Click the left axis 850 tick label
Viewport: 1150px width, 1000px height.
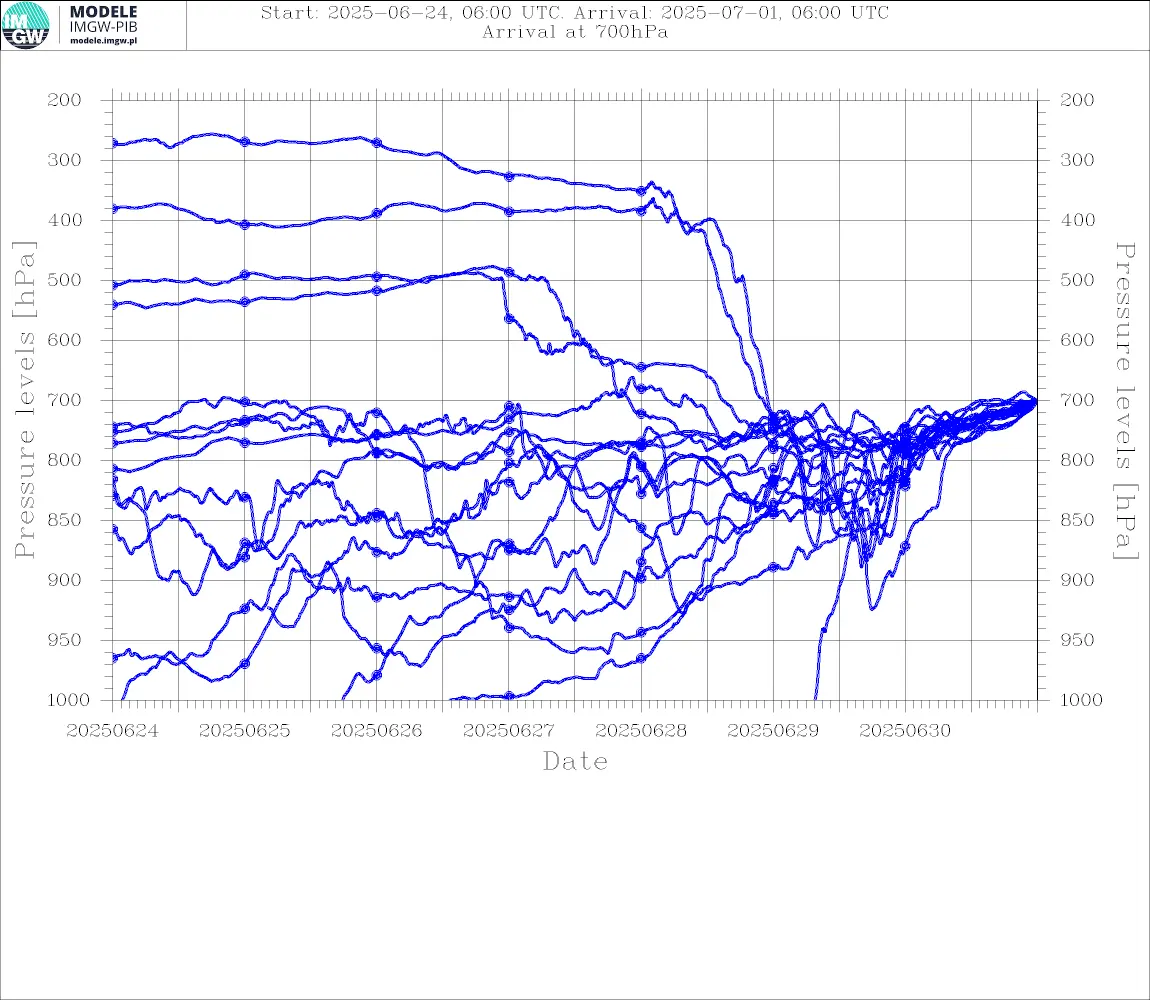65,520
